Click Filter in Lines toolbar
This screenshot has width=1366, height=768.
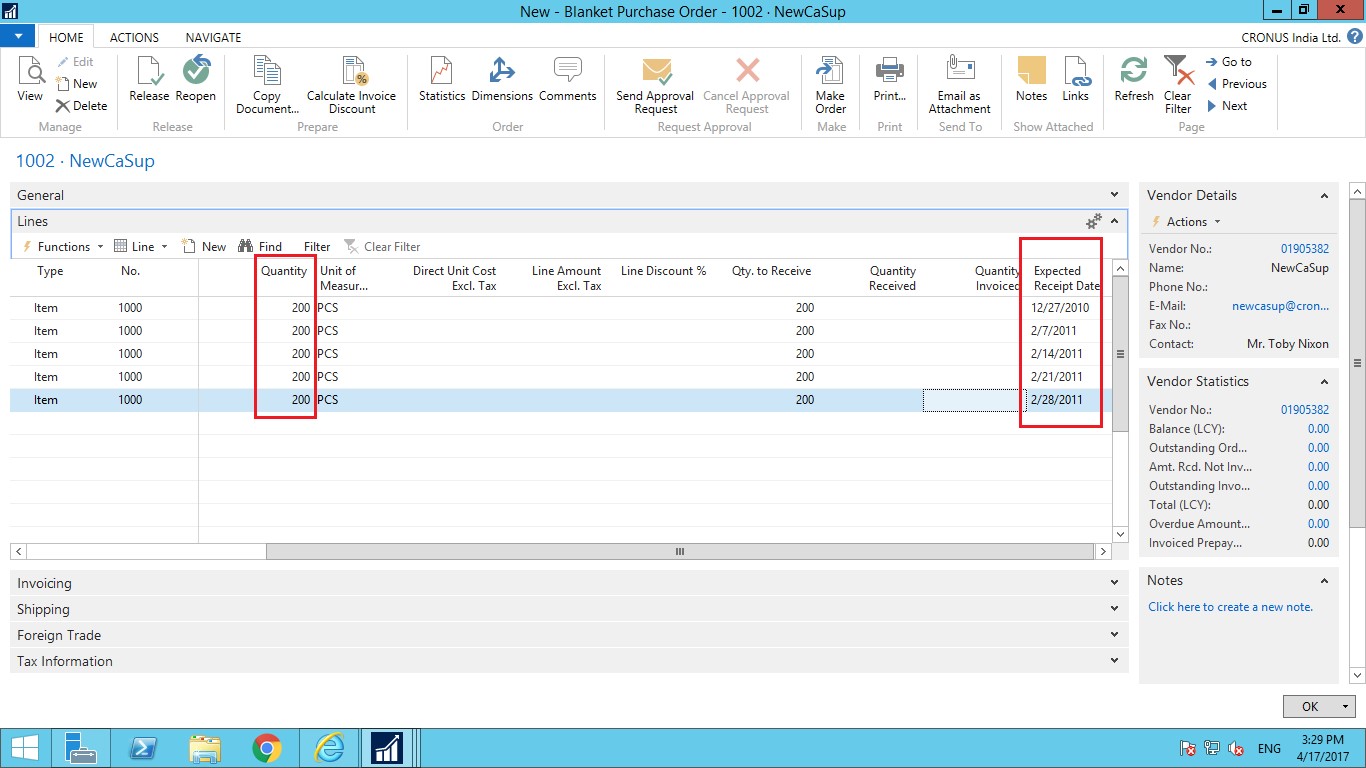317,246
